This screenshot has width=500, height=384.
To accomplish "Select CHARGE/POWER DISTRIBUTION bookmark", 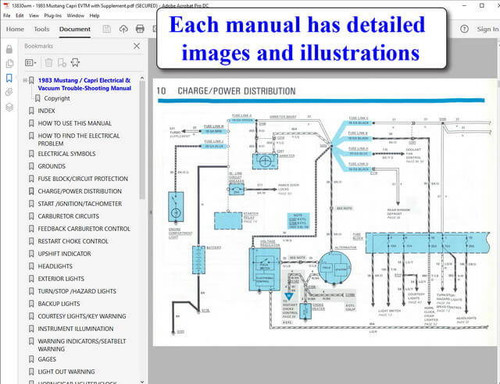I will pos(80,191).
